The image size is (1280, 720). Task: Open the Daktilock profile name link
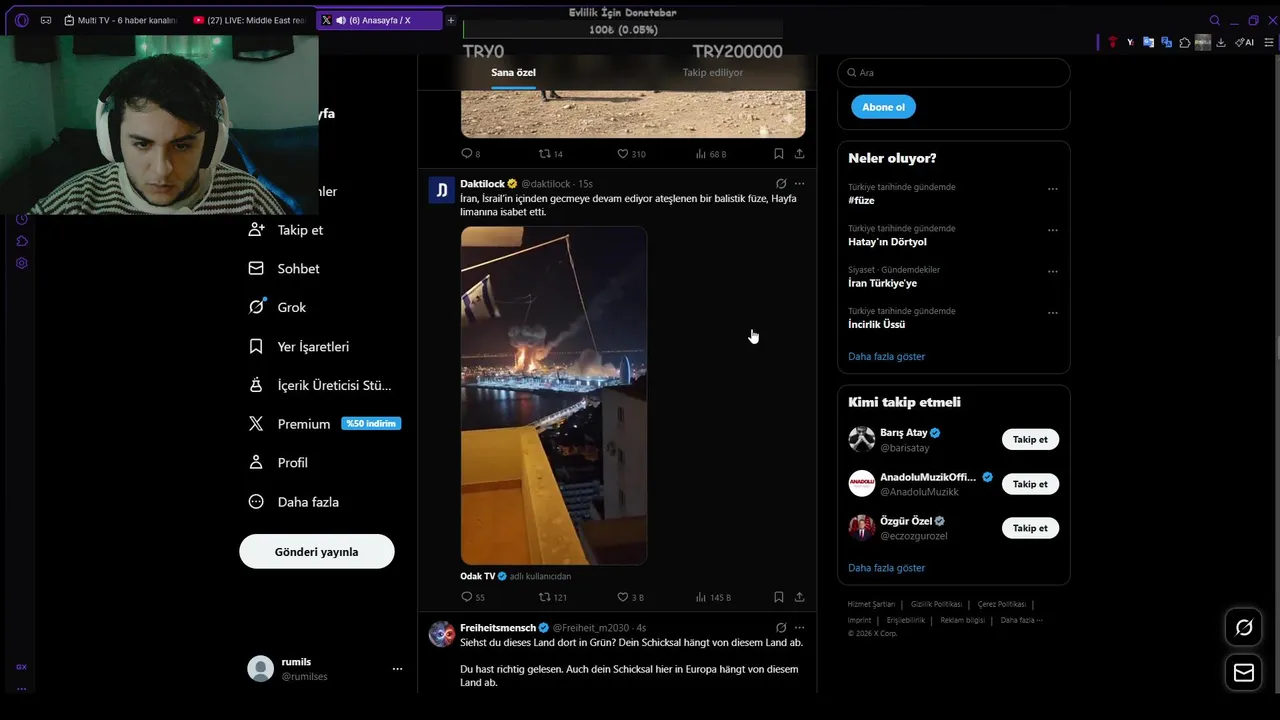click(x=482, y=184)
